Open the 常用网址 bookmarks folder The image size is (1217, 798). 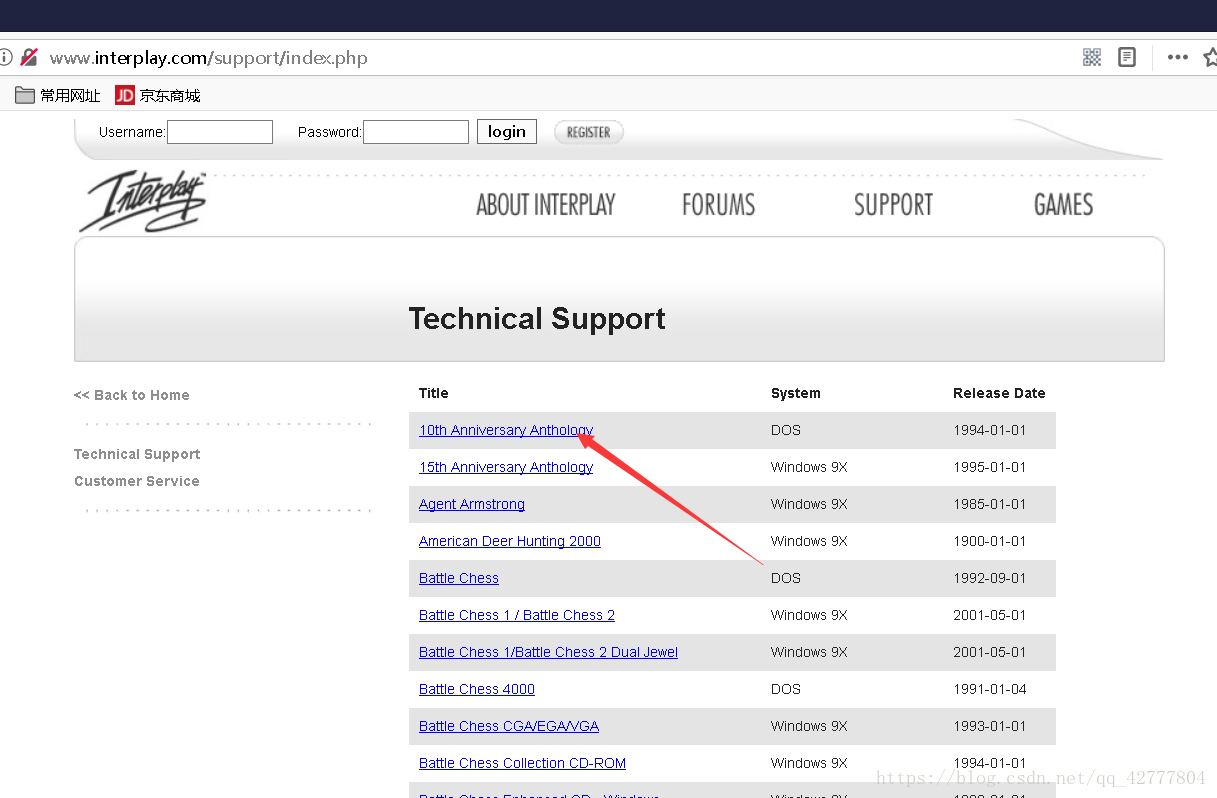[58, 95]
